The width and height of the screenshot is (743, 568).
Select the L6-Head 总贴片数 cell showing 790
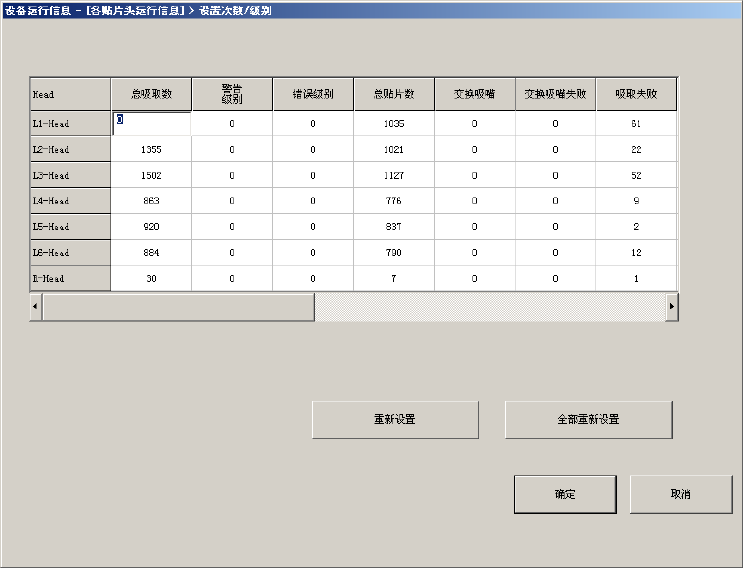point(394,252)
